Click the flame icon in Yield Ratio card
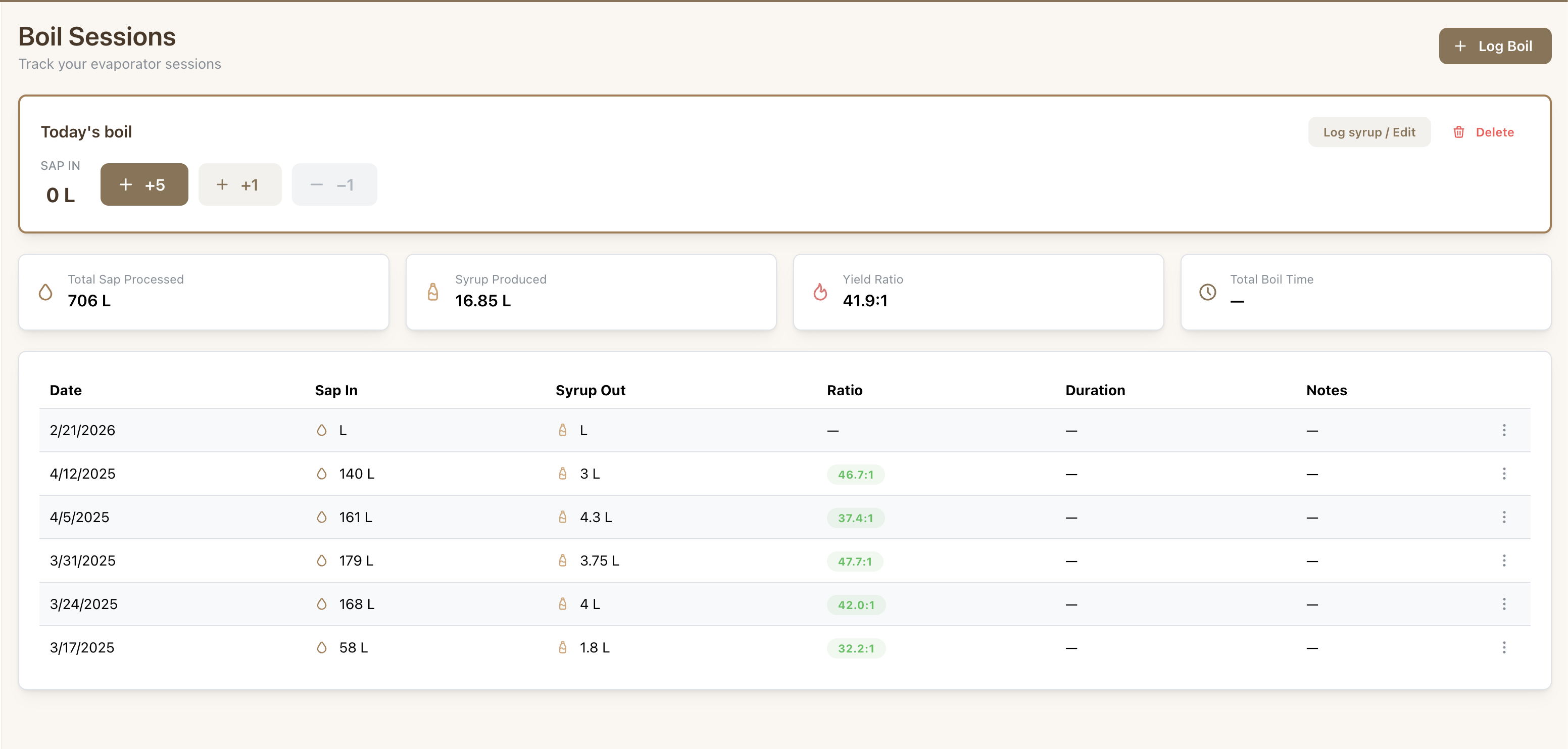 (x=820, y=292)
